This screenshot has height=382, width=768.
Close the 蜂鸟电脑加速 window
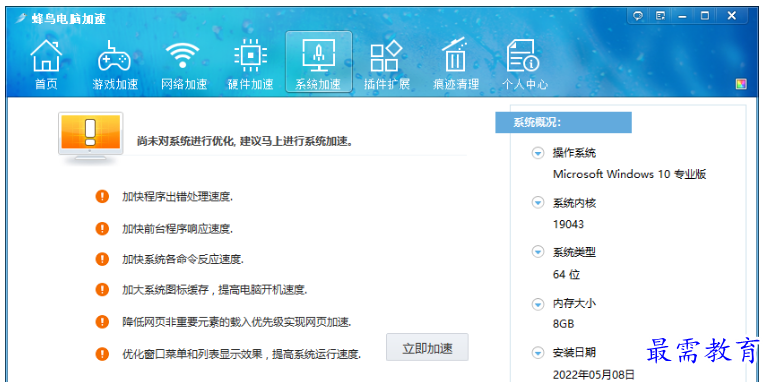(732, 16)
